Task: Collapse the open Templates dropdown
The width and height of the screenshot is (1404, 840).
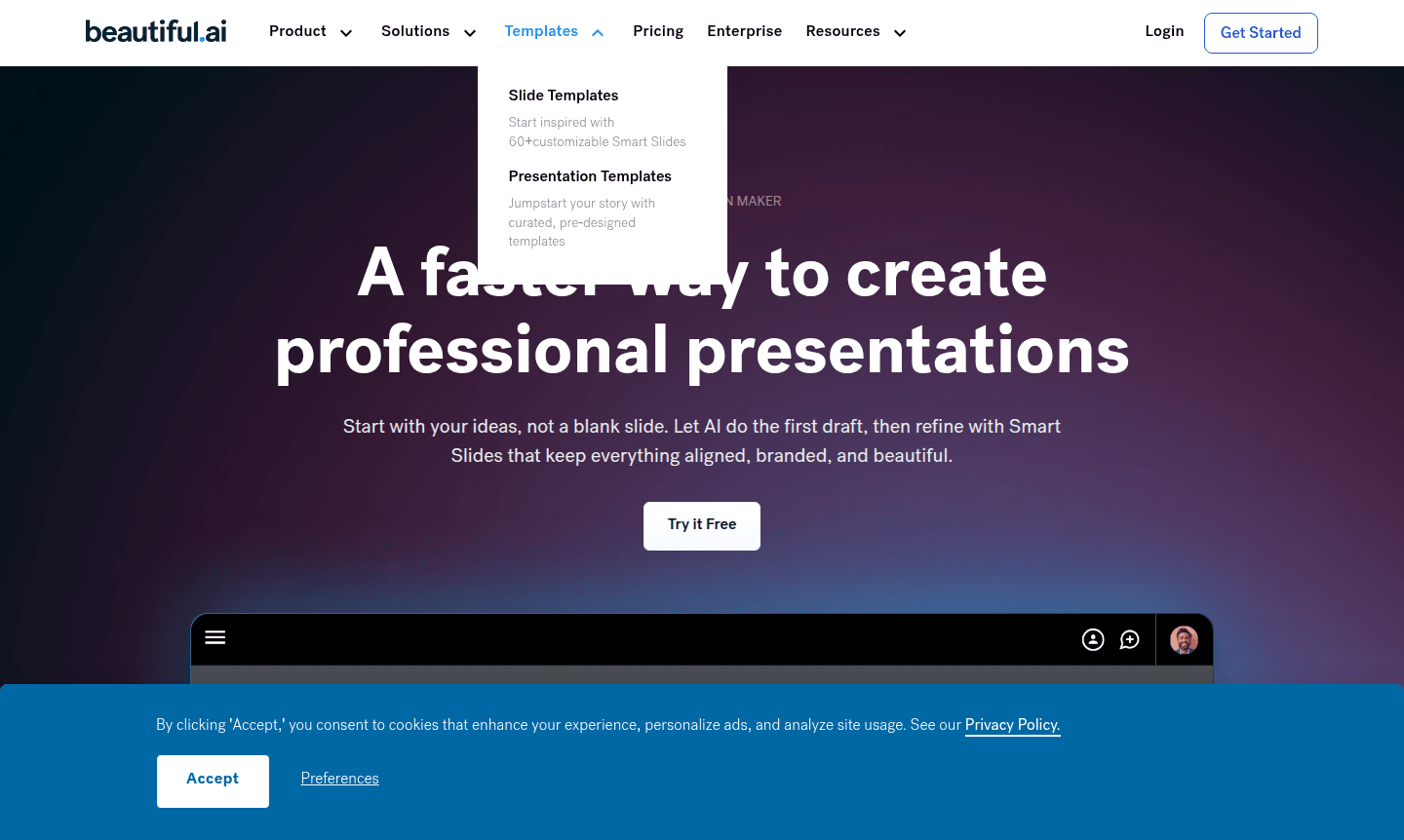Action: pos(554,31)
